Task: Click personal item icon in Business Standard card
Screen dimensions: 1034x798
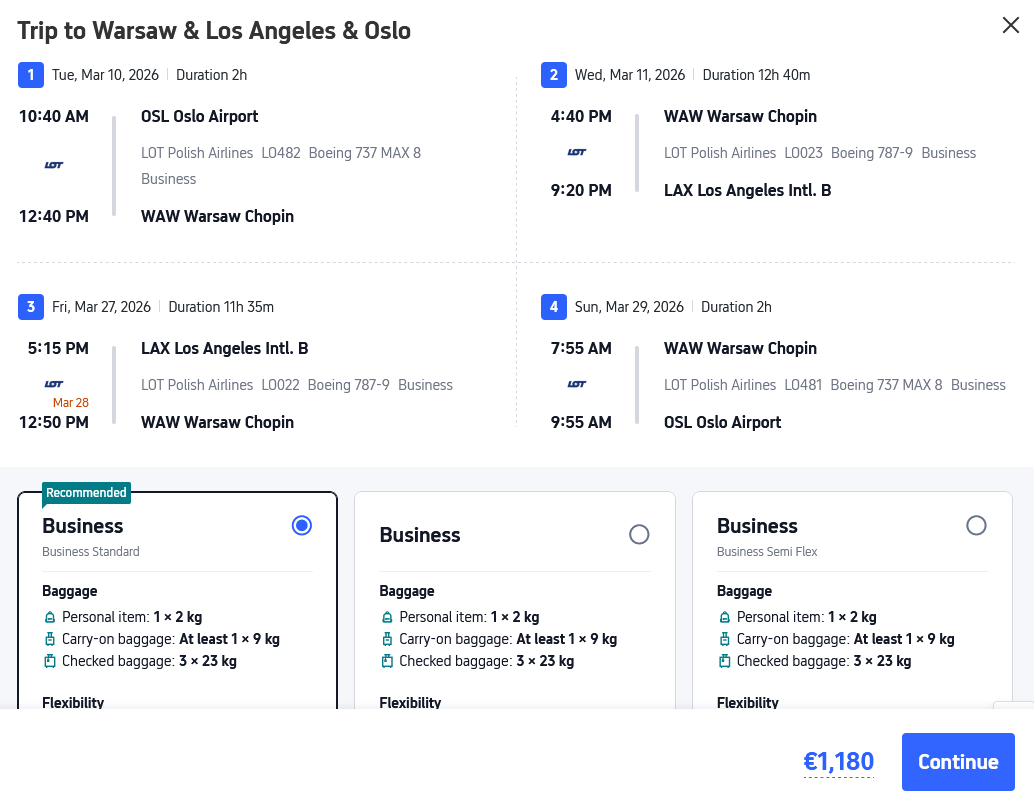Action: point(50,617)
